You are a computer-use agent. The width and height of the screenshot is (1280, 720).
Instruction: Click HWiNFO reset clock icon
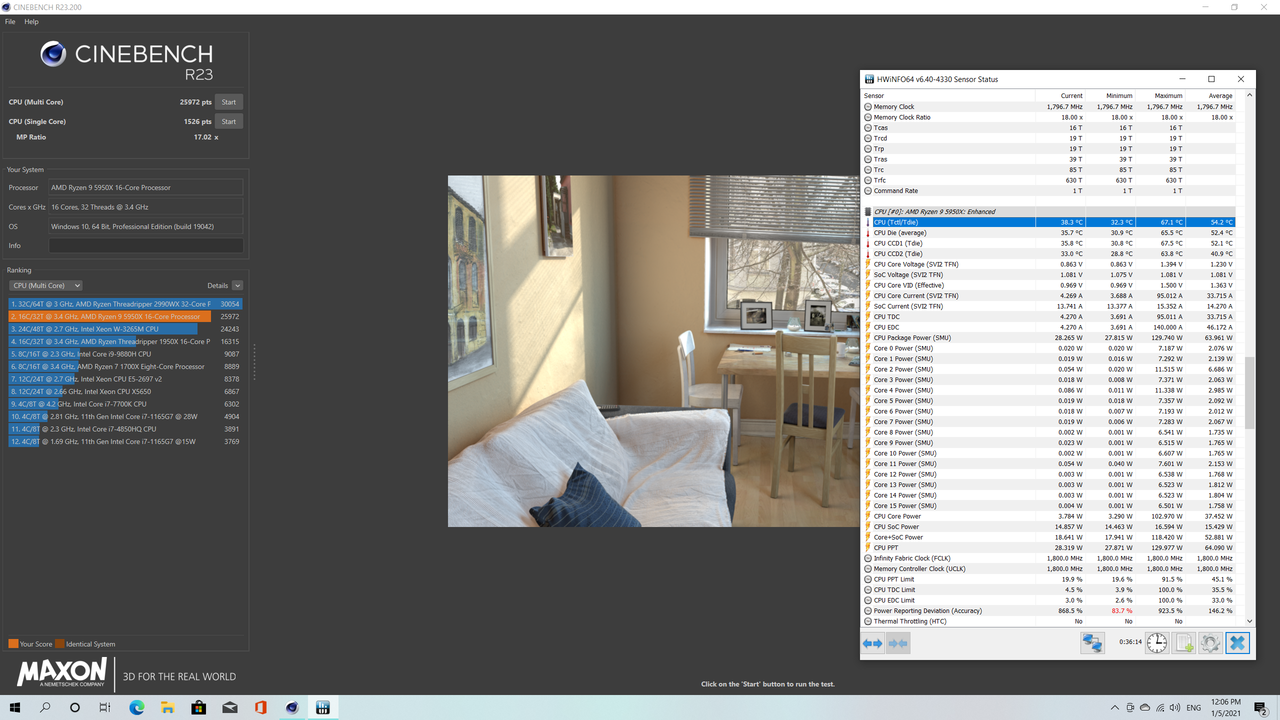point(1157,642)
